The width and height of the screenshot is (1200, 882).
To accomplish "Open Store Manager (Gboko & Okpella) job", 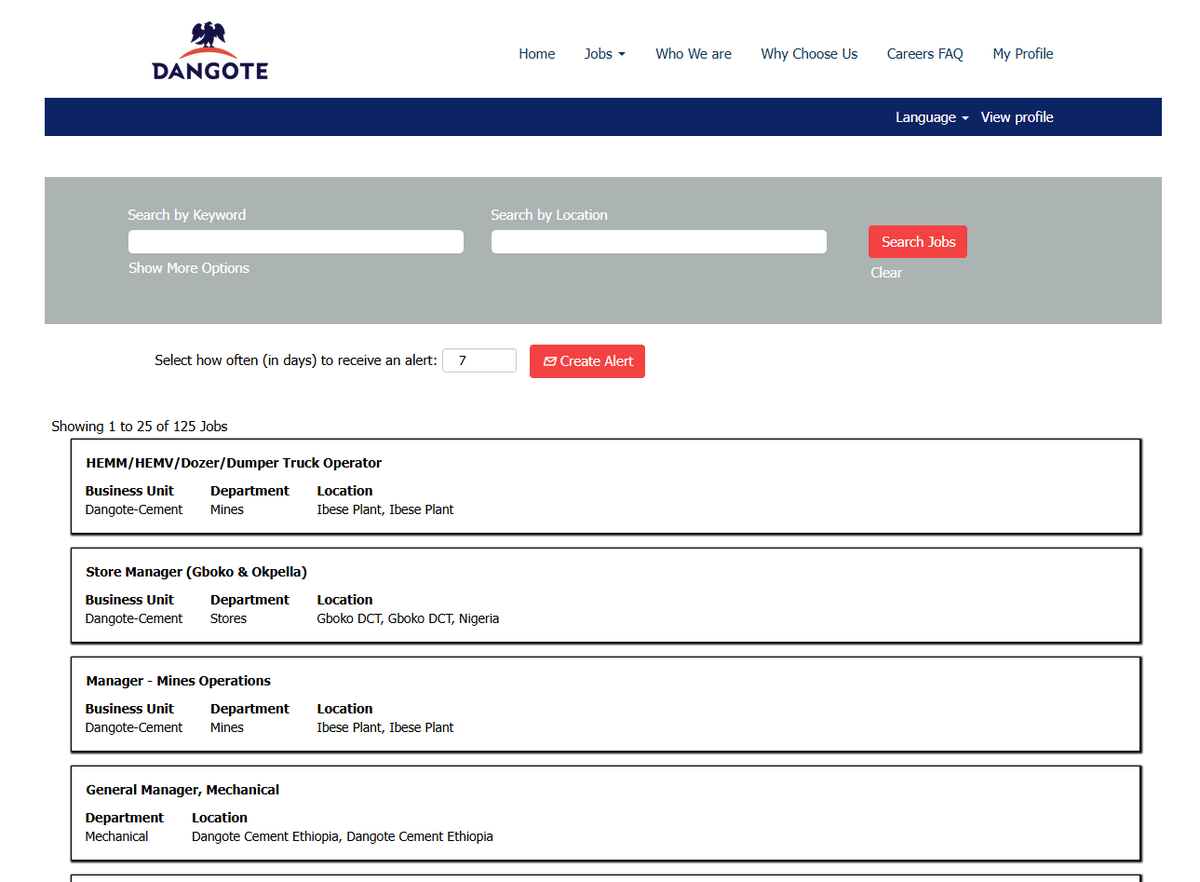I will (196, 572).
